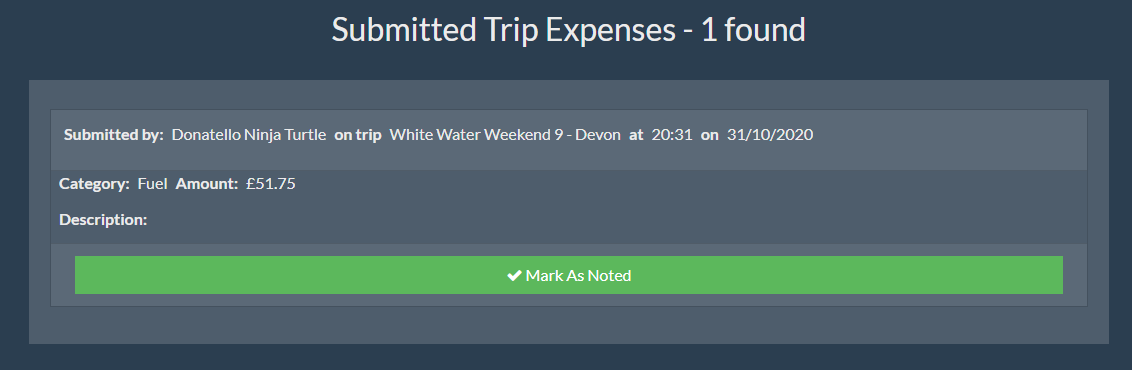Image resolution: width=1132 pixels, height=370 pixels.
Task: Click the Description label
Action: (x=103, y=220)
